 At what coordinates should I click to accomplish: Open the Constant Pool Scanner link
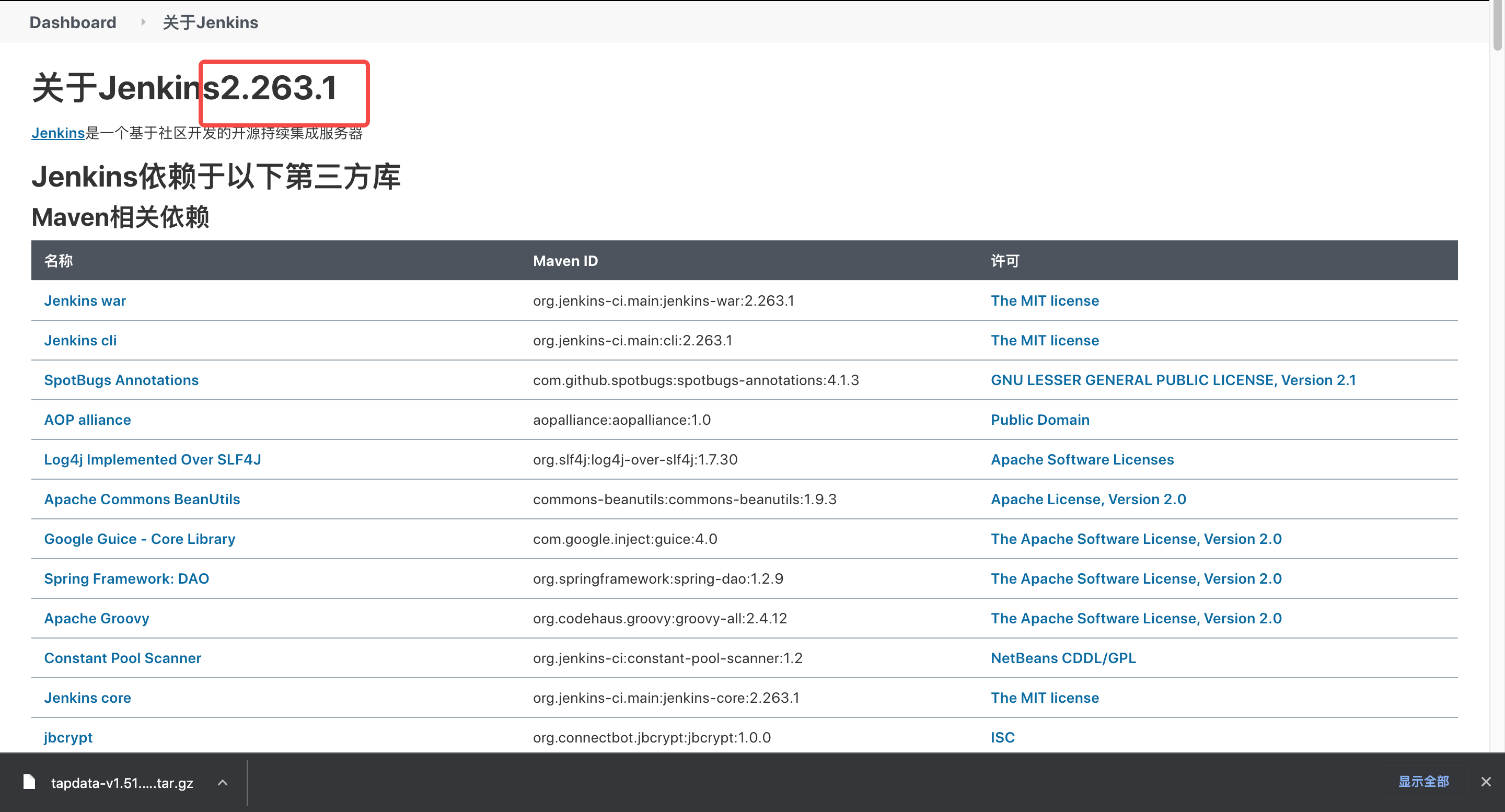123,658
